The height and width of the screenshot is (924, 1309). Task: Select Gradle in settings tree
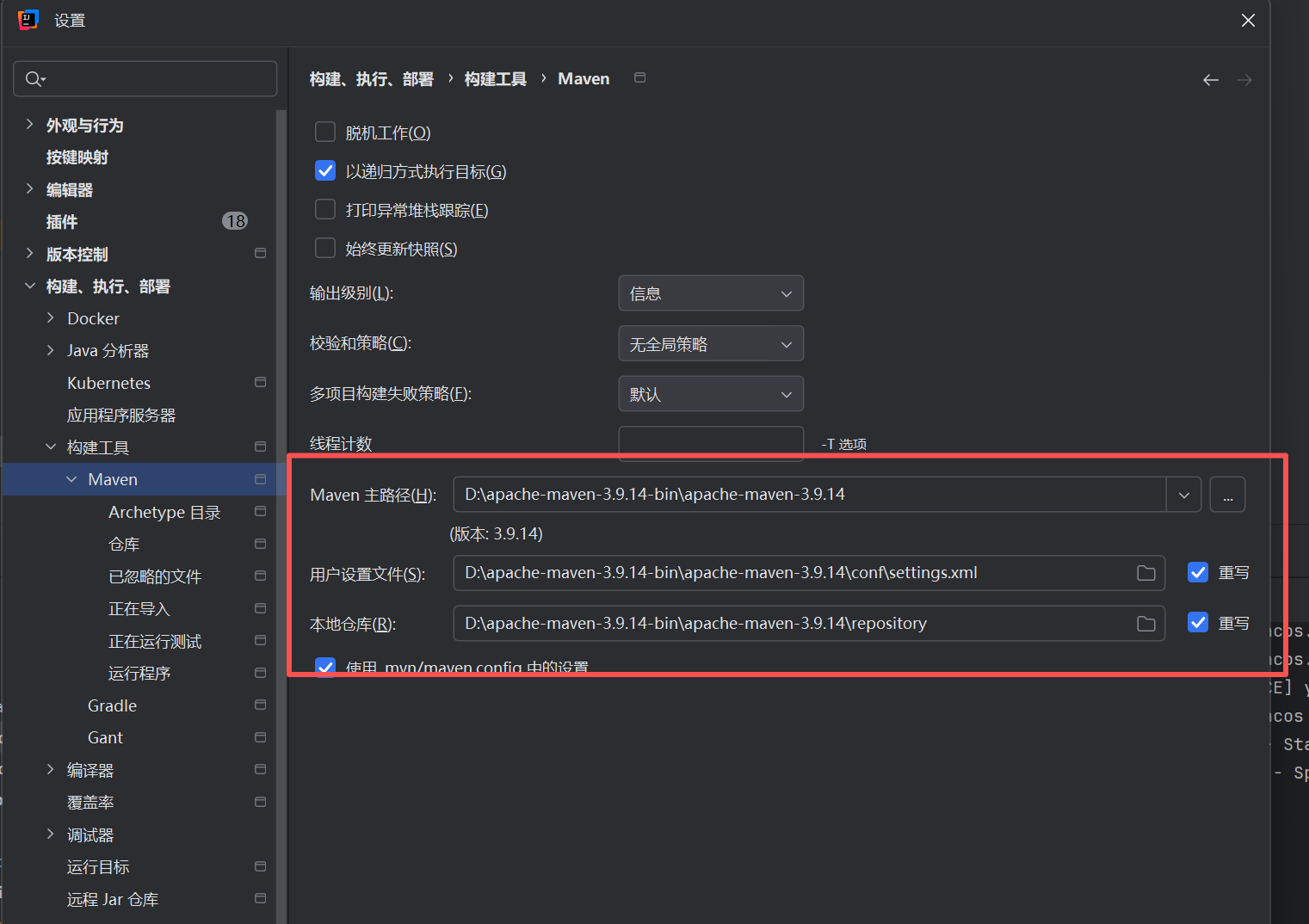point(113,705)
